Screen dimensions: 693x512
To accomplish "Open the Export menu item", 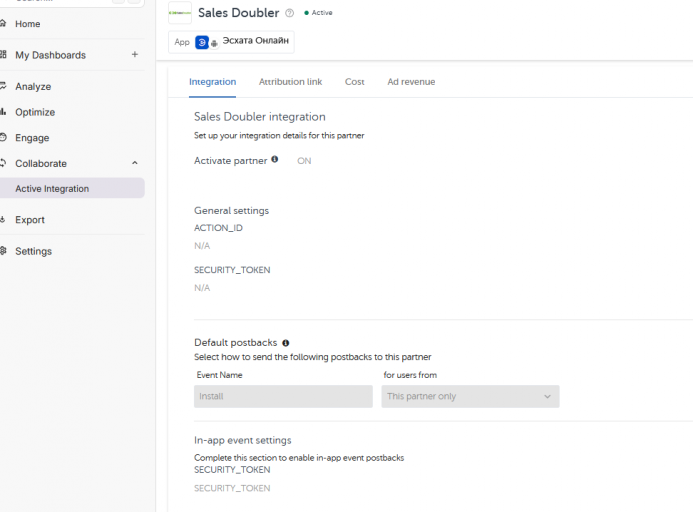I will (30, 220).
